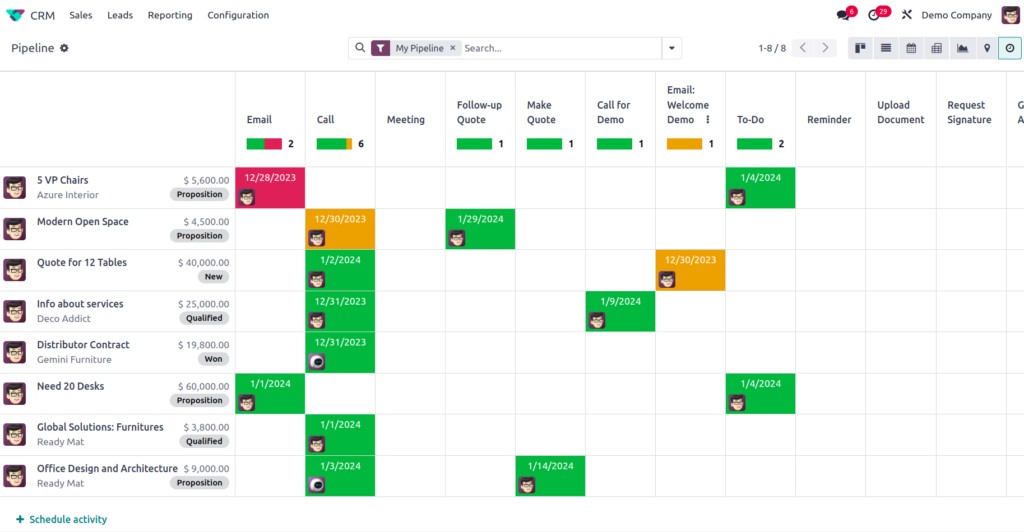Remove the My Pipeline filter

click(x=453, y=48)
